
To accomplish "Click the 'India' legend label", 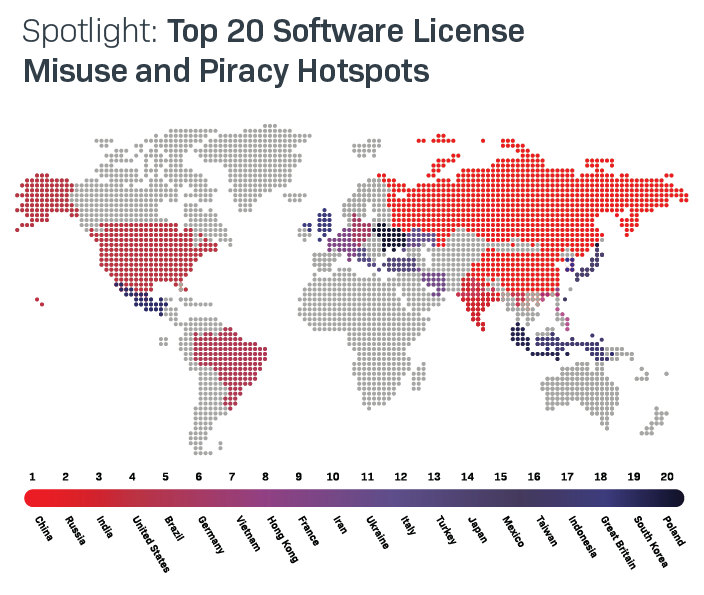I will (105, 527).
